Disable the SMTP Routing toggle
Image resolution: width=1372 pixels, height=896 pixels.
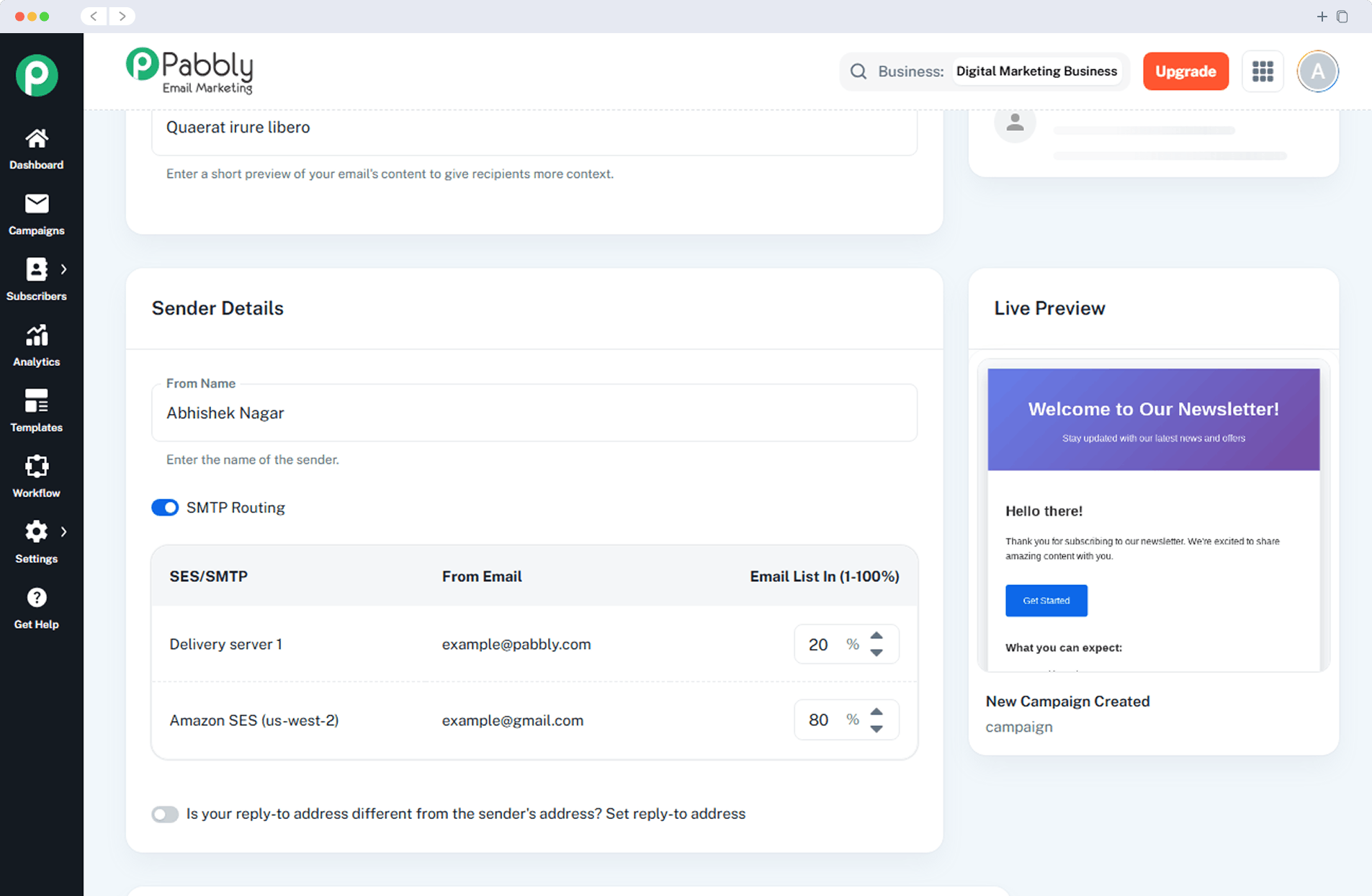pyautogui.click(x=165, y=508)
